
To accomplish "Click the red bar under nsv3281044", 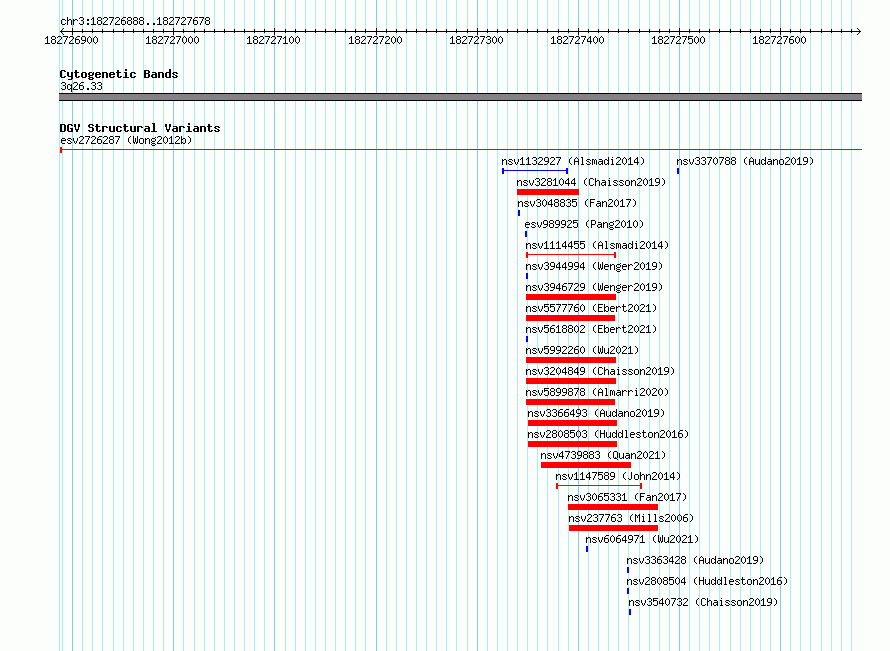I will (548, 192).
